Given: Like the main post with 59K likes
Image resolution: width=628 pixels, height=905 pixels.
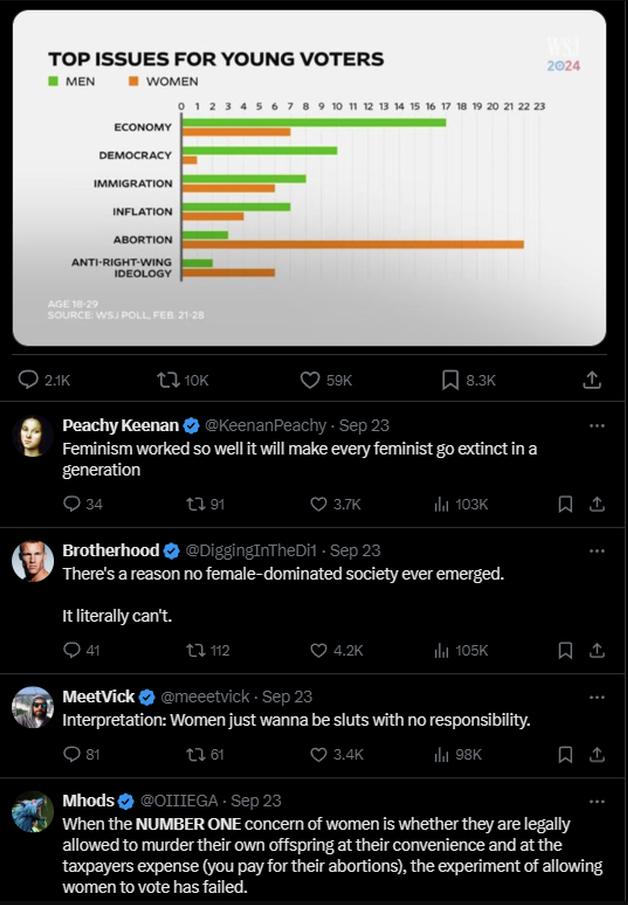Looking at the screenshot, I should [311, 380].
